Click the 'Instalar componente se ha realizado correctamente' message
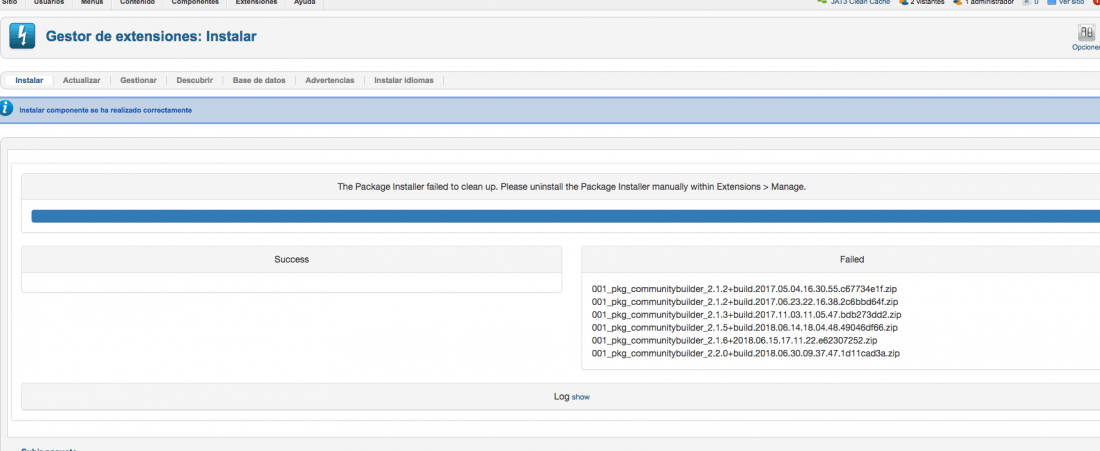The width and height of the screenshot is (1100, 451). point(105,110)
